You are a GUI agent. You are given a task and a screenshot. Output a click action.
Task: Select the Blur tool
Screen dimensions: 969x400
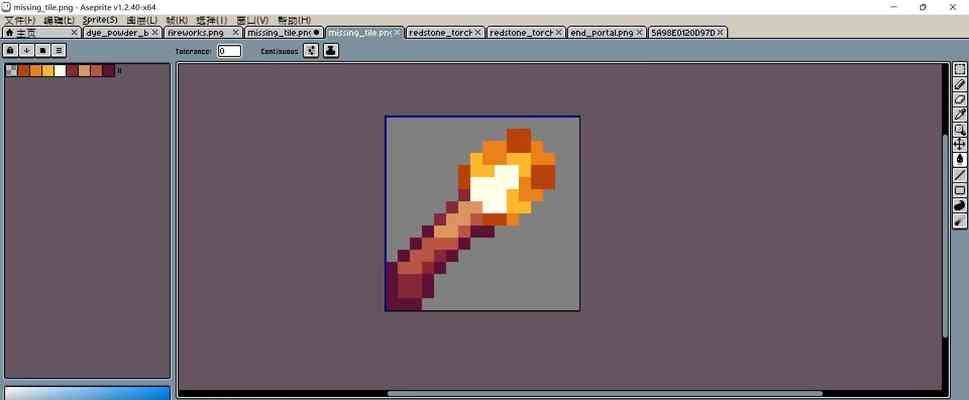pos(960,221)
